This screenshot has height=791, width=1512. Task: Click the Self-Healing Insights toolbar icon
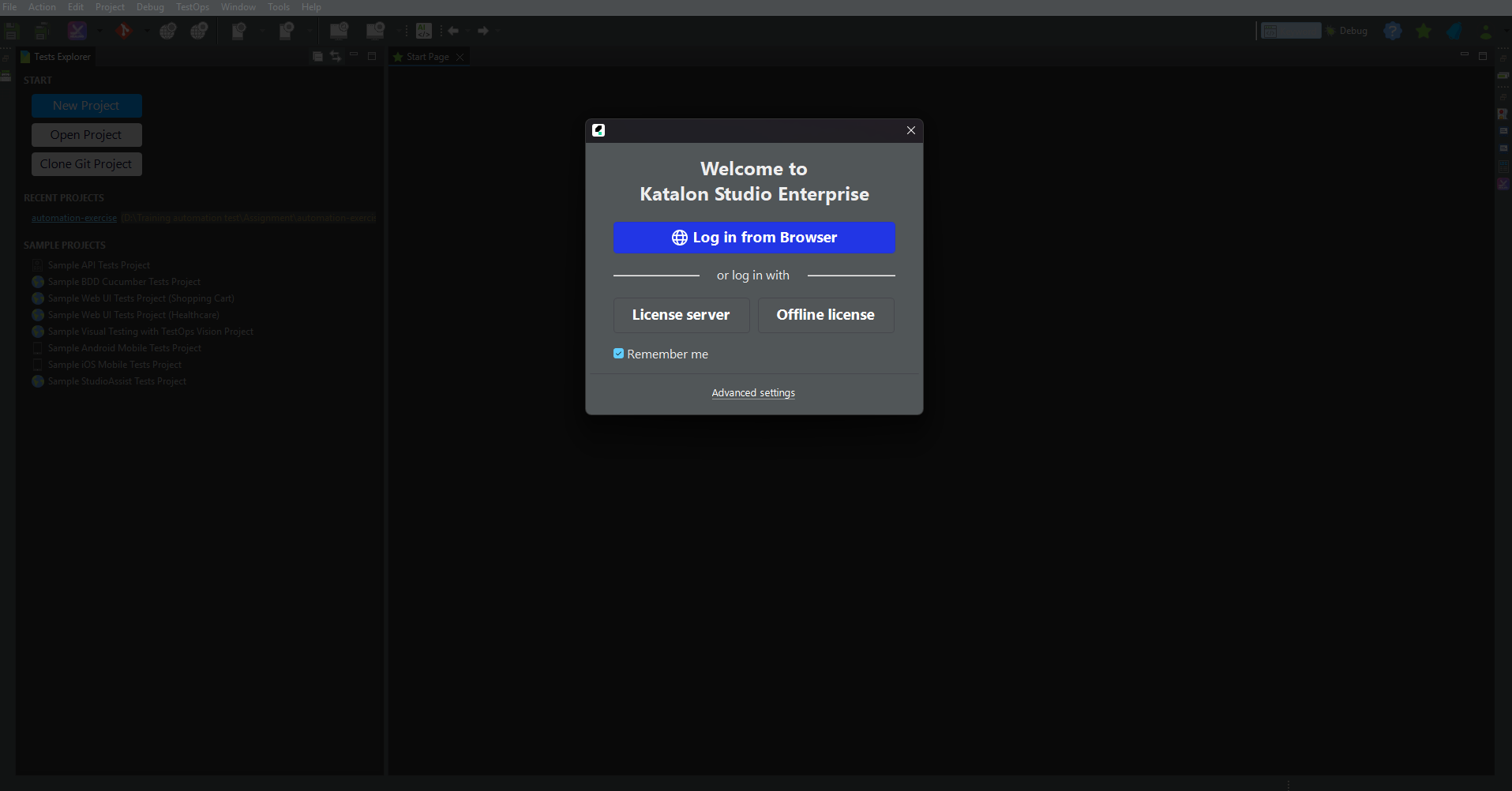(x=77, y=31)
